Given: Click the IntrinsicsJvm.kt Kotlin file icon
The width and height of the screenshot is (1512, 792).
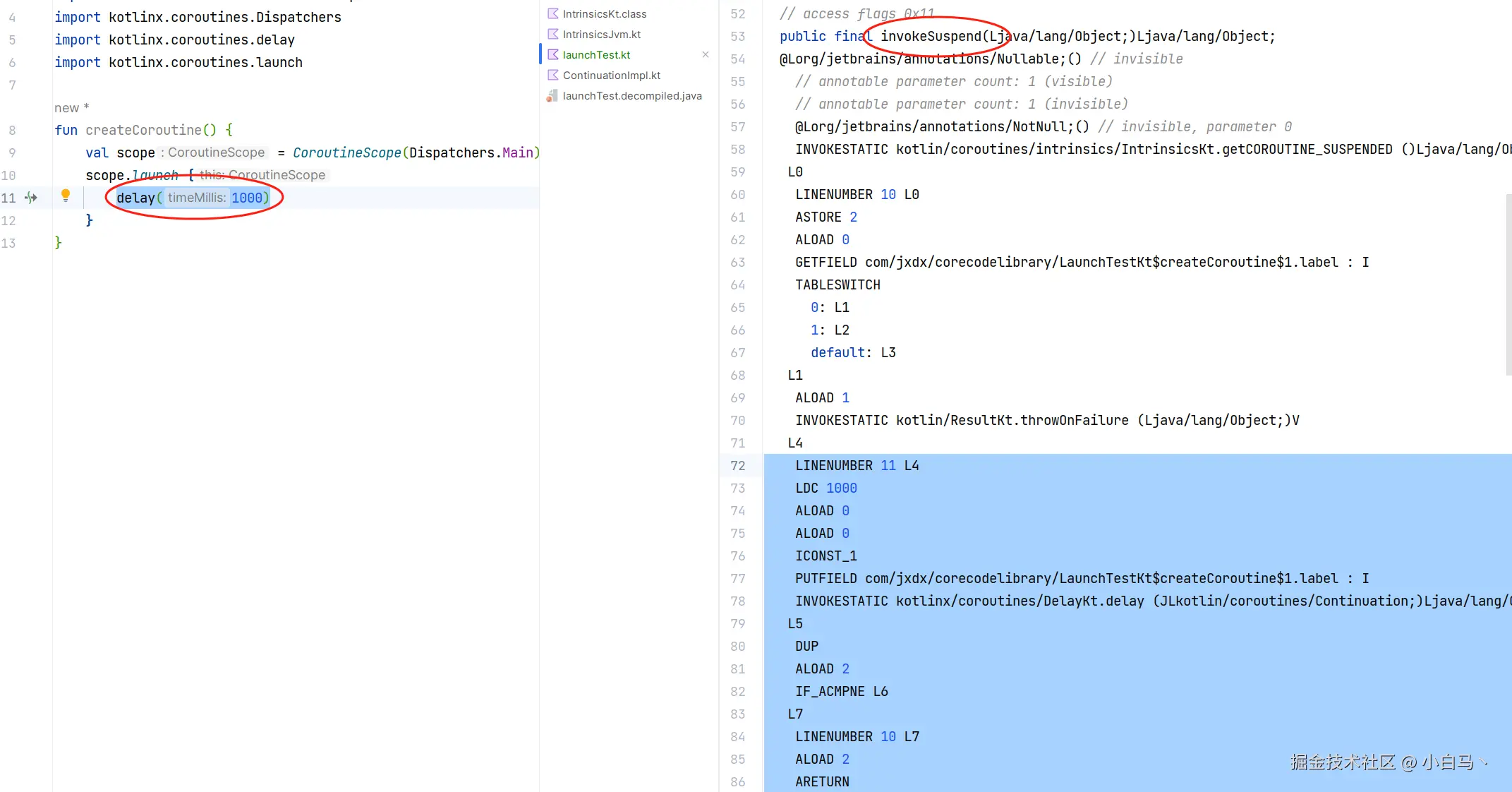Looking at the screenshot, I should [553, 34].
